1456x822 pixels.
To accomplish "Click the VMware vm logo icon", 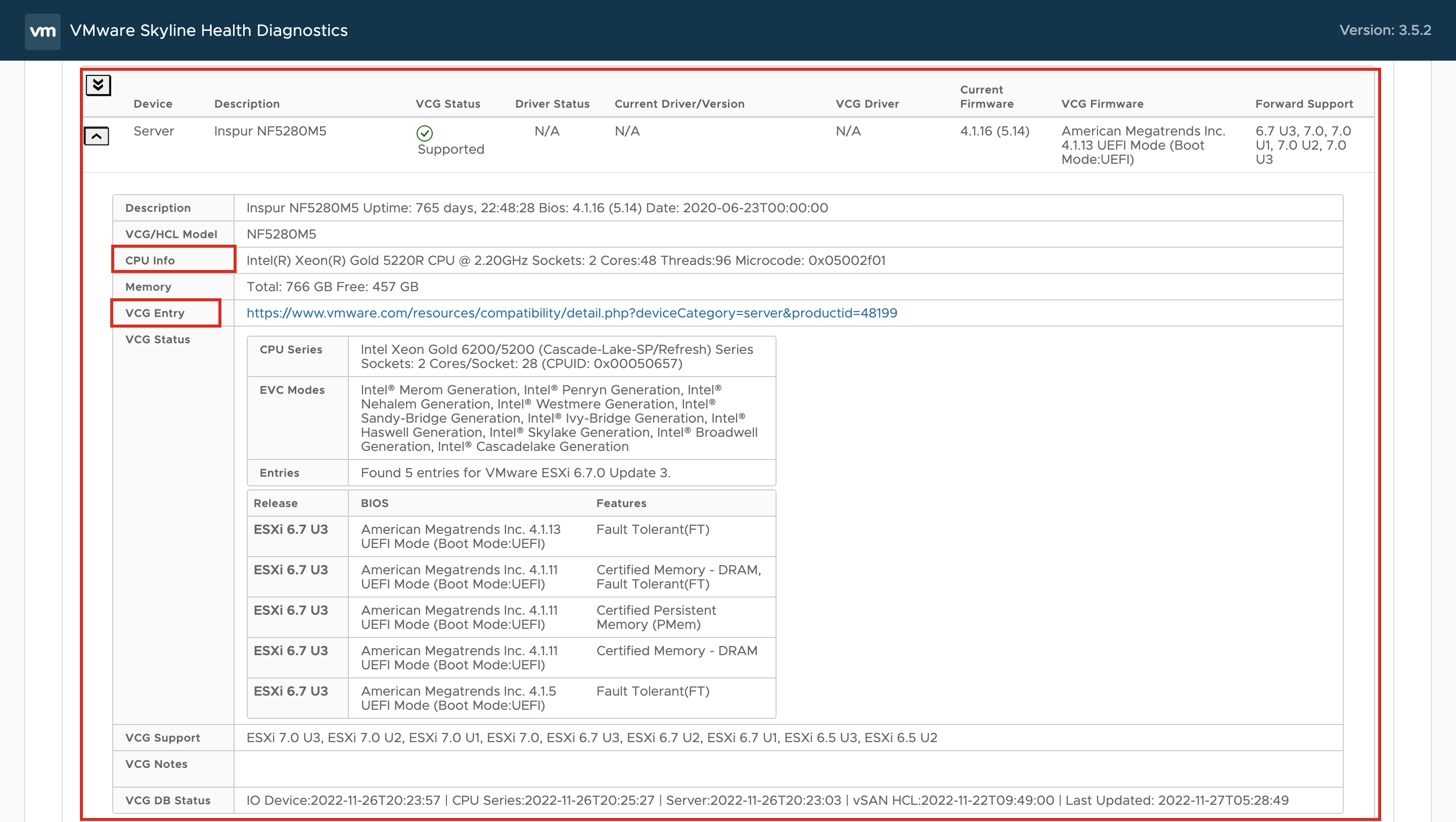I will pyautogui.click(x=42, y=31).
